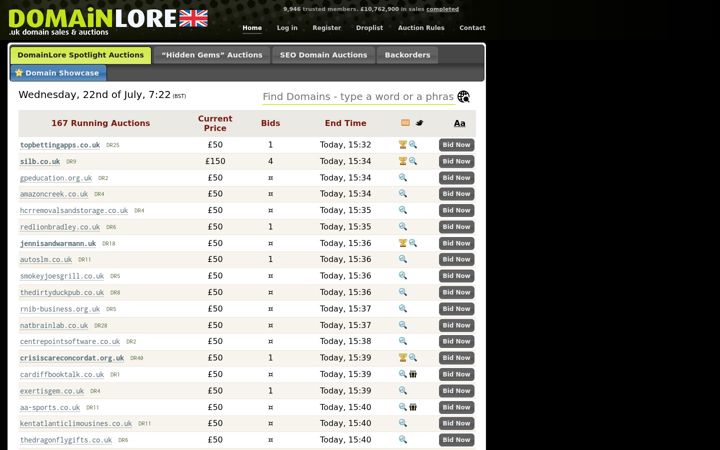Click Bid Now for redlionbradley.co.uk

click(x=456, y=227)
